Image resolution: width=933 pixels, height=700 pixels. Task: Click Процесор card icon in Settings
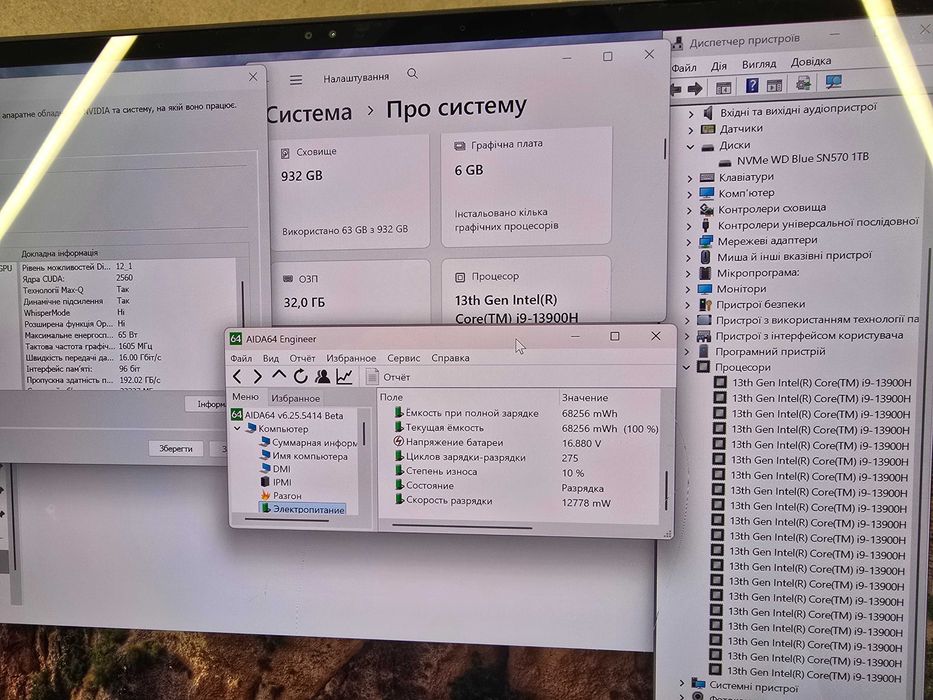[460, 277]
